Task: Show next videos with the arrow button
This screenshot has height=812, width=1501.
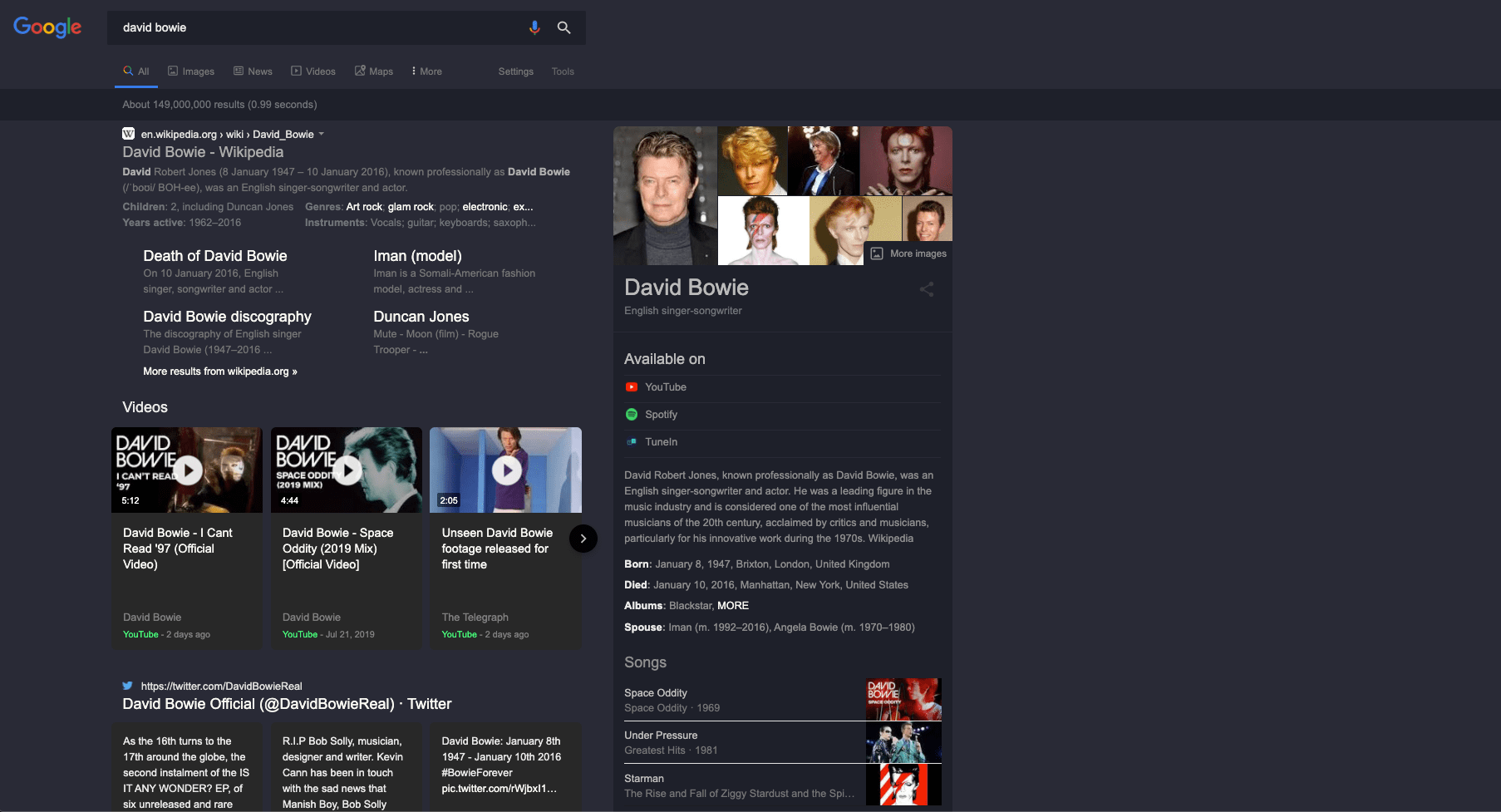Action: [x=583, y=539]
